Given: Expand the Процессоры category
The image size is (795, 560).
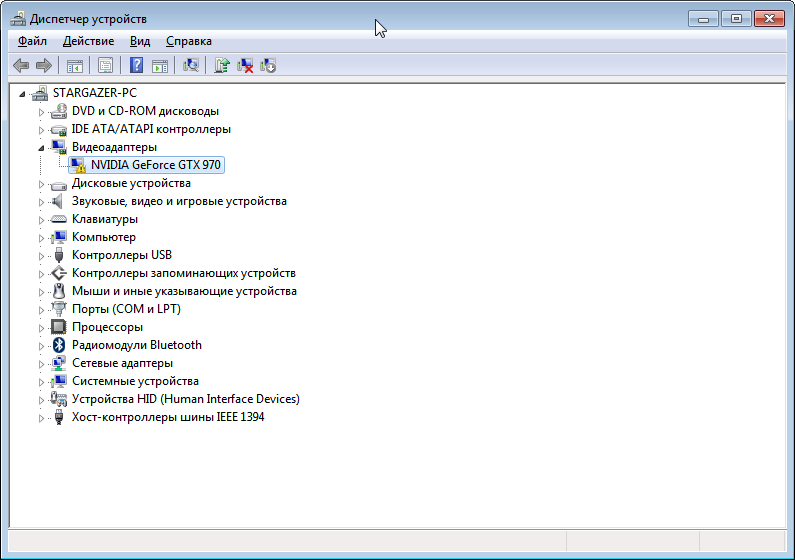Looking at the screenshot, I should (x=42, y=327).
